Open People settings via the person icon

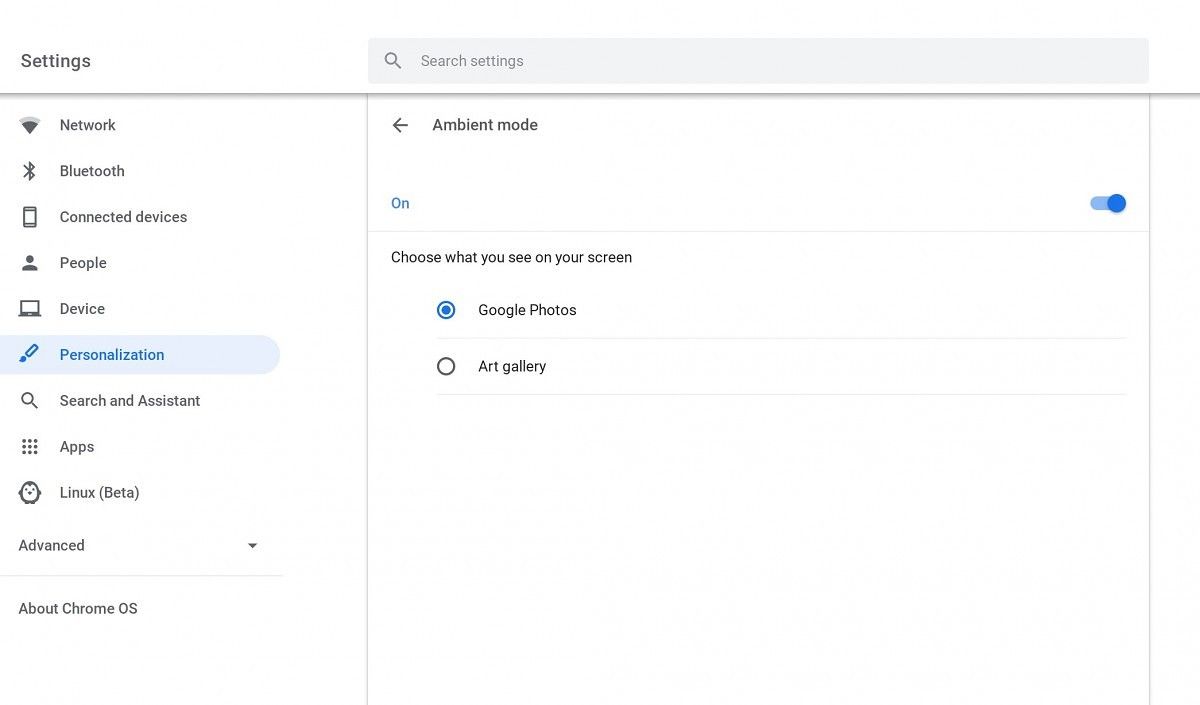coord(29,262)
